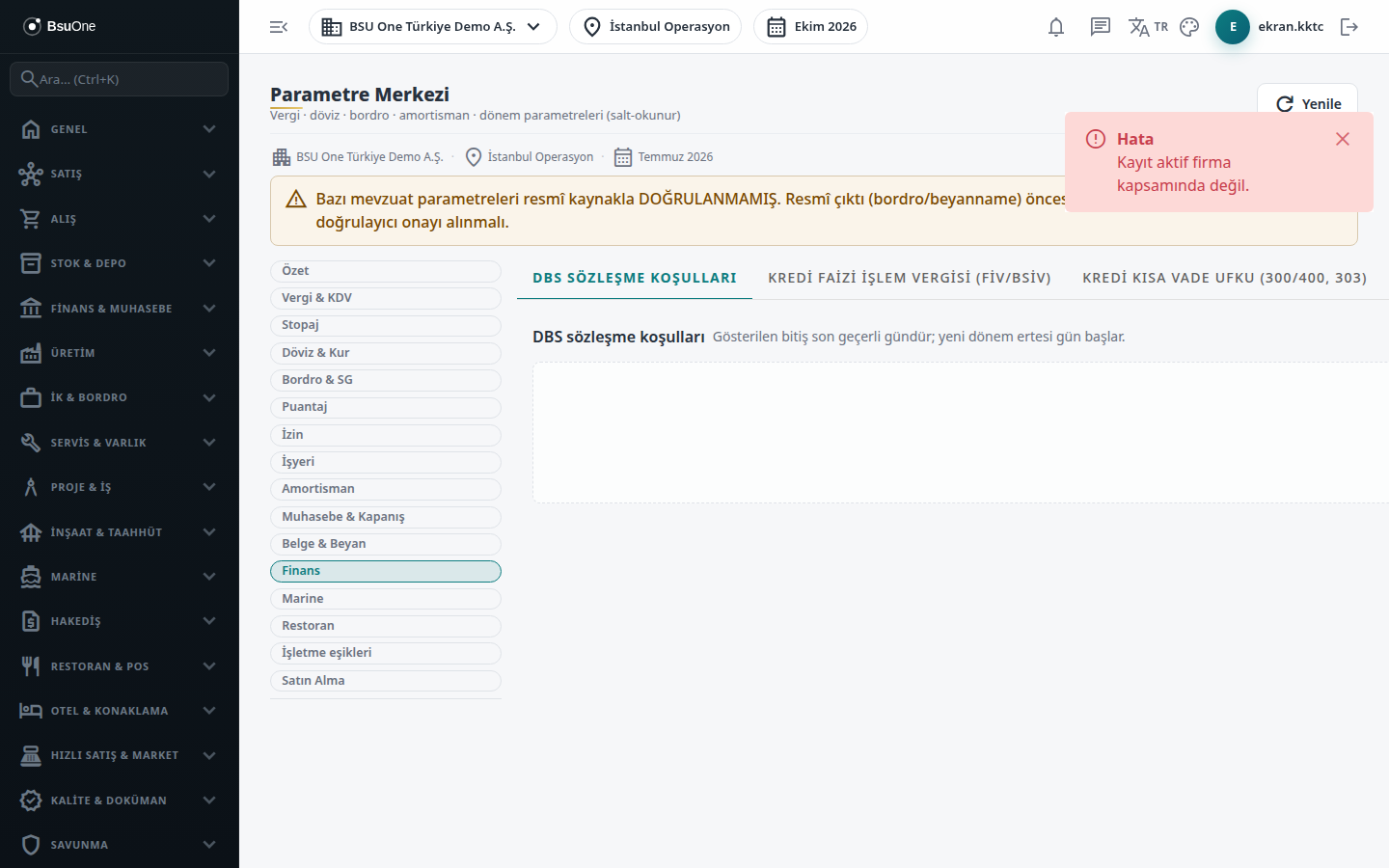1389x868 pixels.
Task: Click the BsuOne logo
Action: tap(59, 26)
